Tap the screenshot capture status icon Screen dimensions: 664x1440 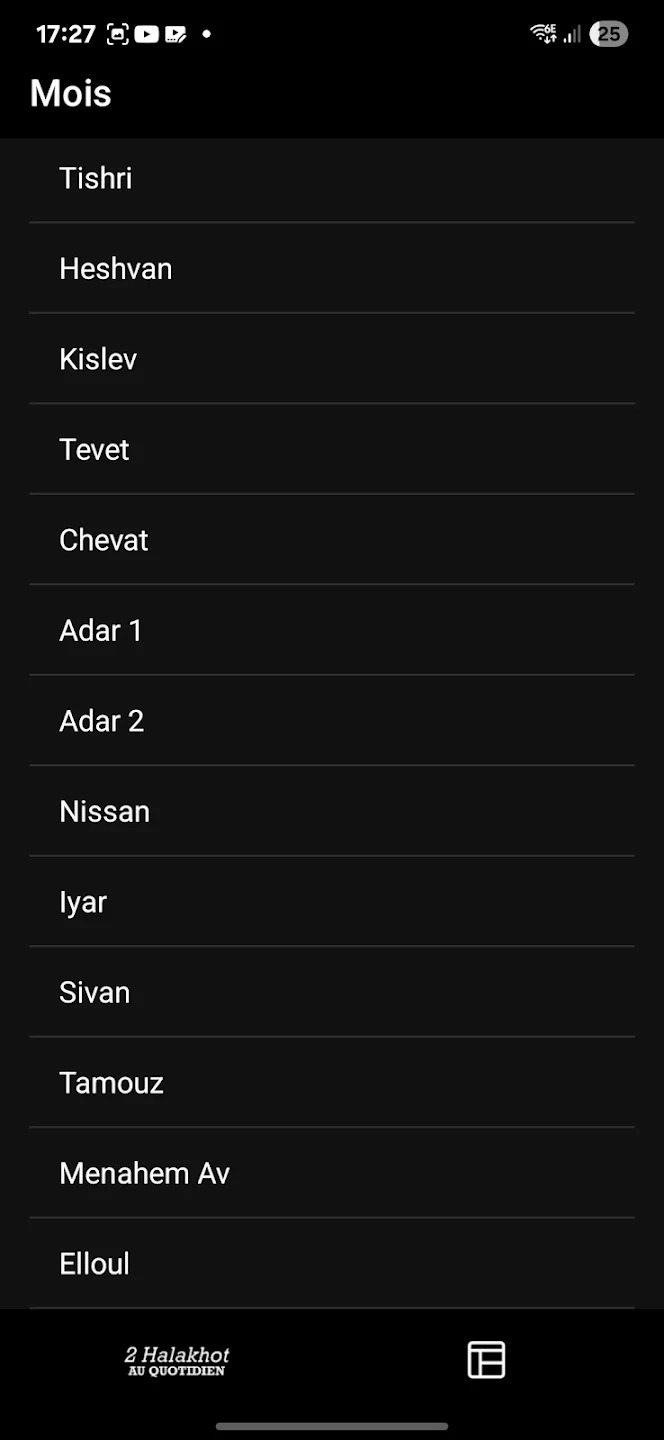click(118, 34)
